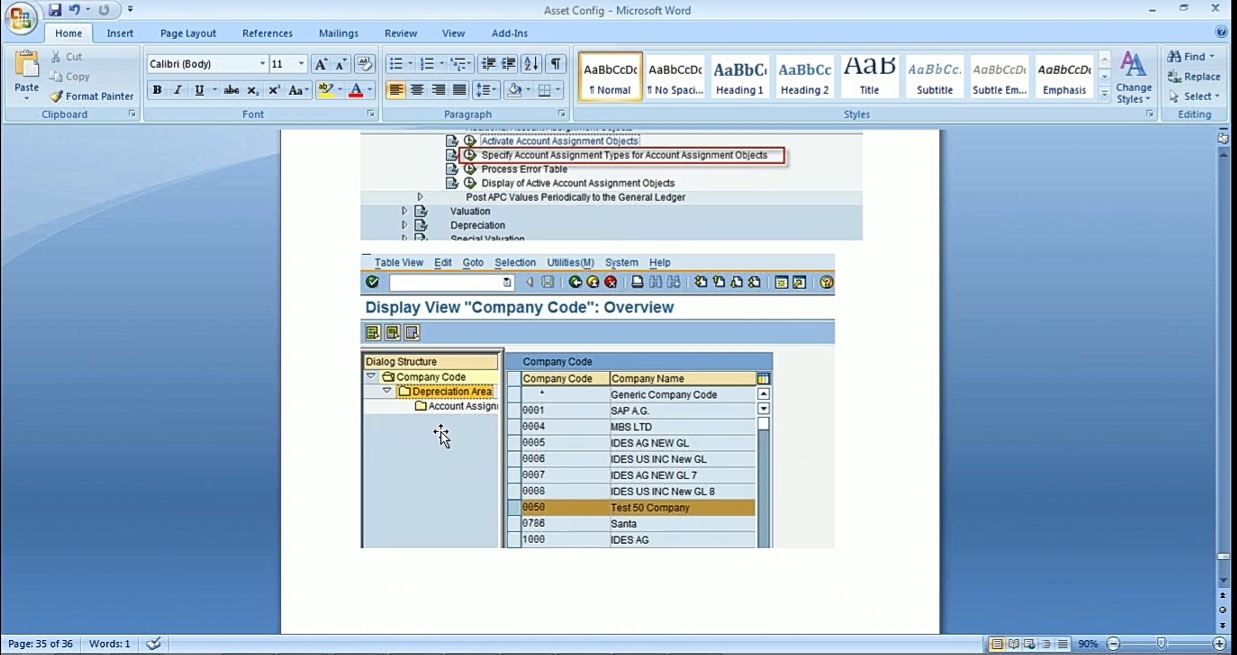Switch to the References tab
The image size is (1237, 655).
coord(267,33)
